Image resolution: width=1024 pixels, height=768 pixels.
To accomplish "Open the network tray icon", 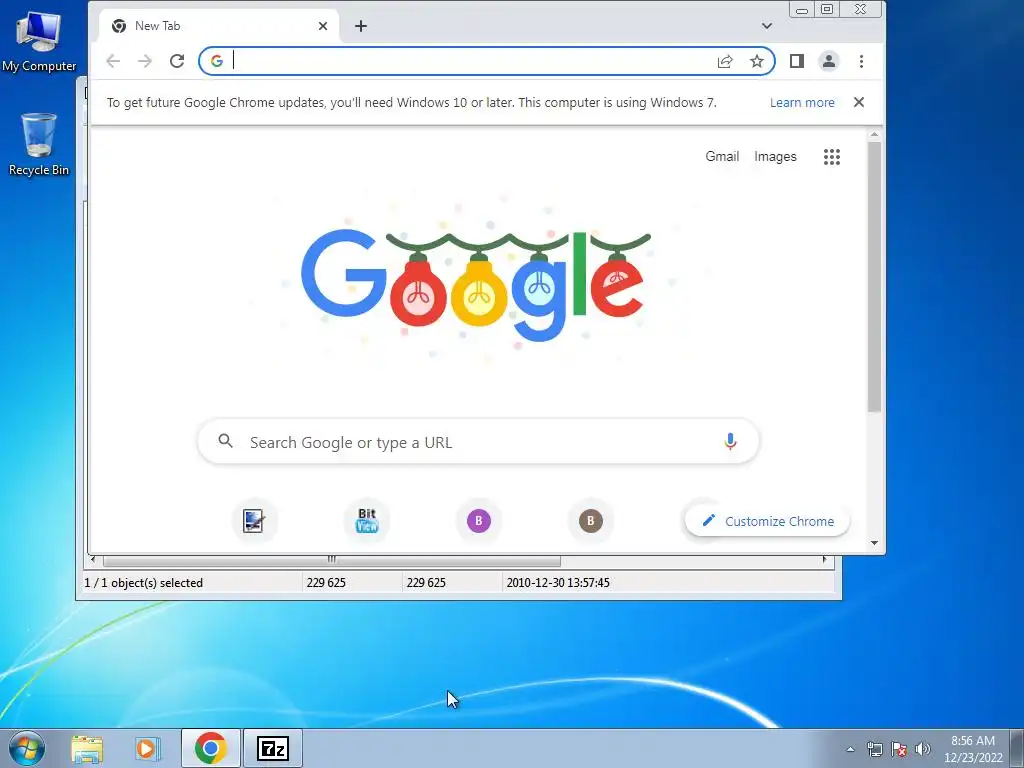I will (874, 749).
